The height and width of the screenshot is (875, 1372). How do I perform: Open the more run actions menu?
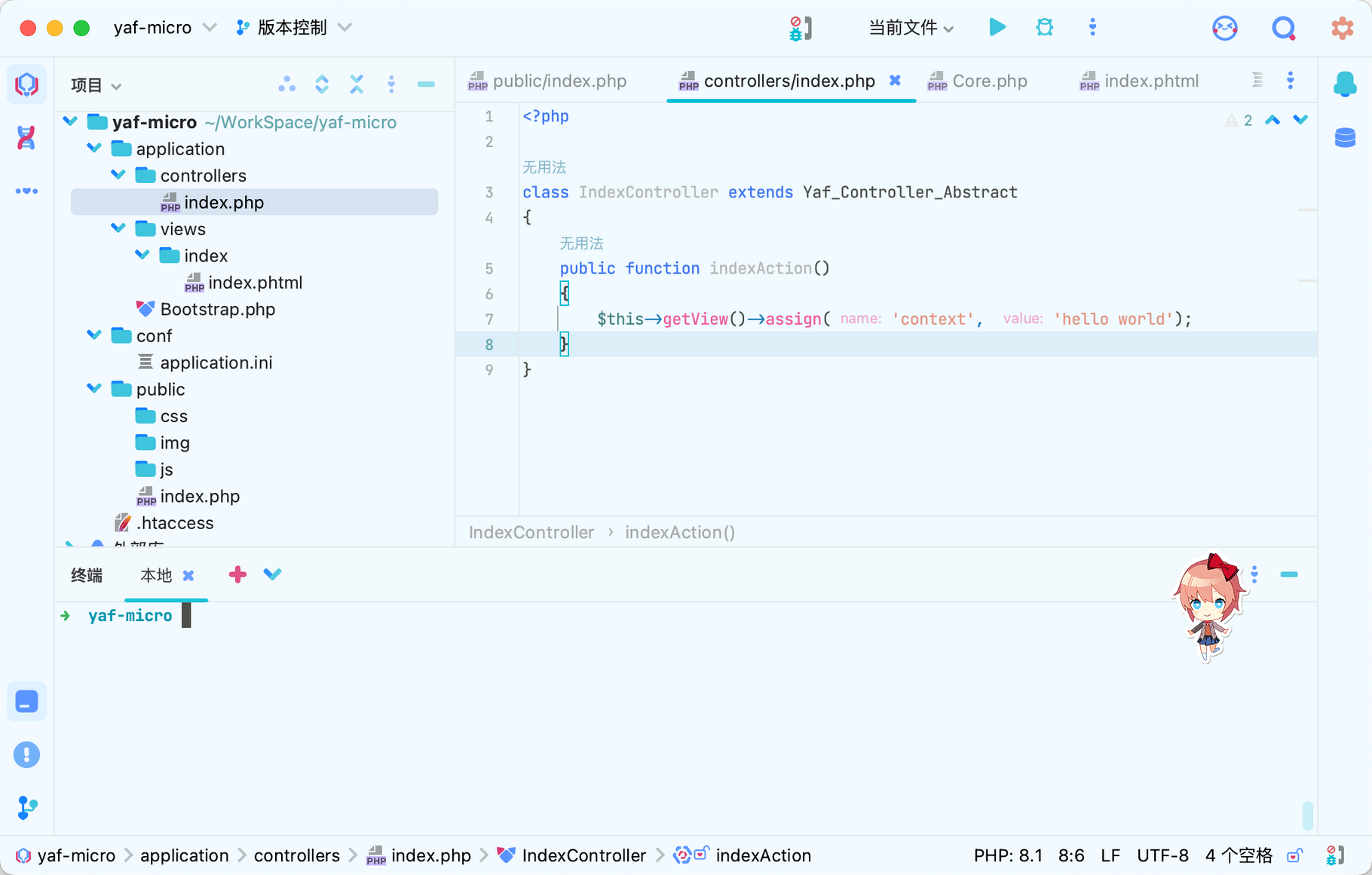pos(1092,28)
